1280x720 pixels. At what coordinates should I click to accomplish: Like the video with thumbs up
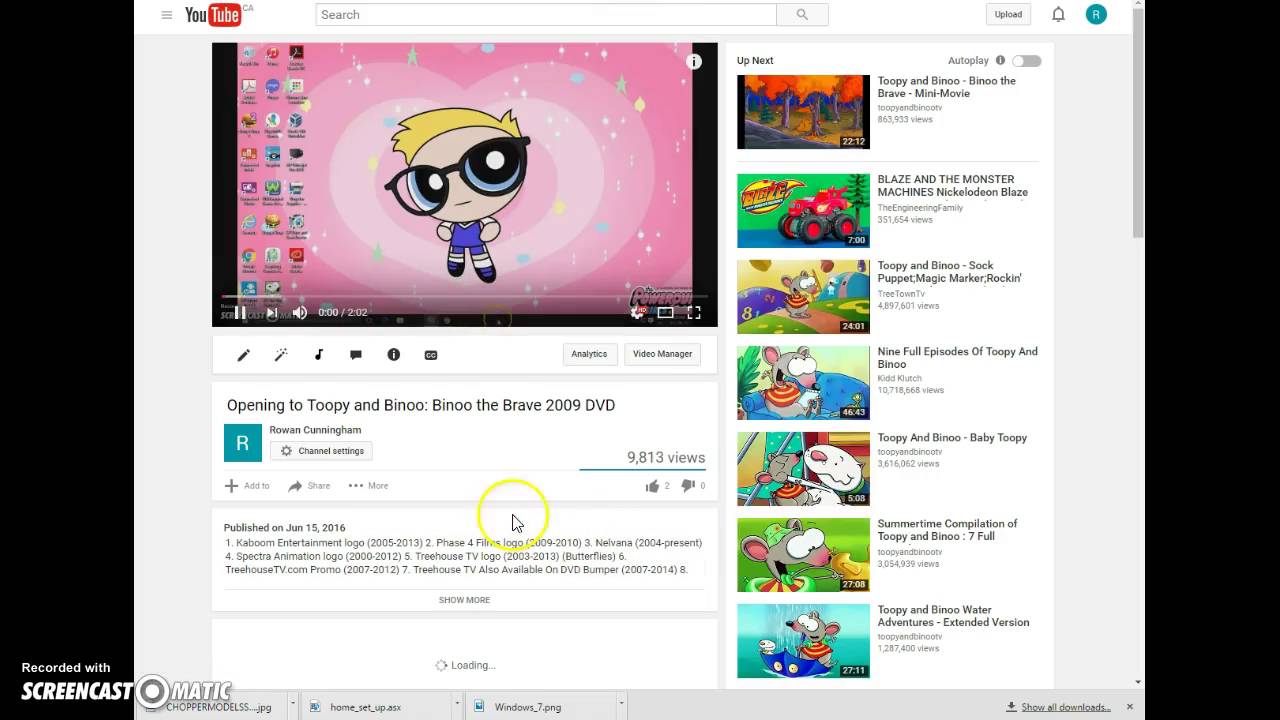pyautogui.click(x=652, y=486)
